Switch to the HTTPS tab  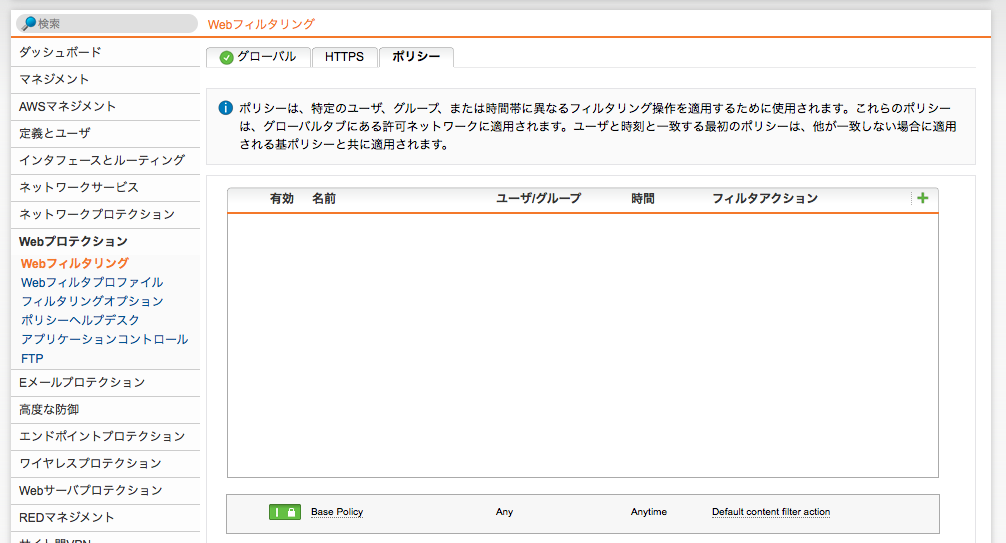pyautogui.click(x=344, y=57)
